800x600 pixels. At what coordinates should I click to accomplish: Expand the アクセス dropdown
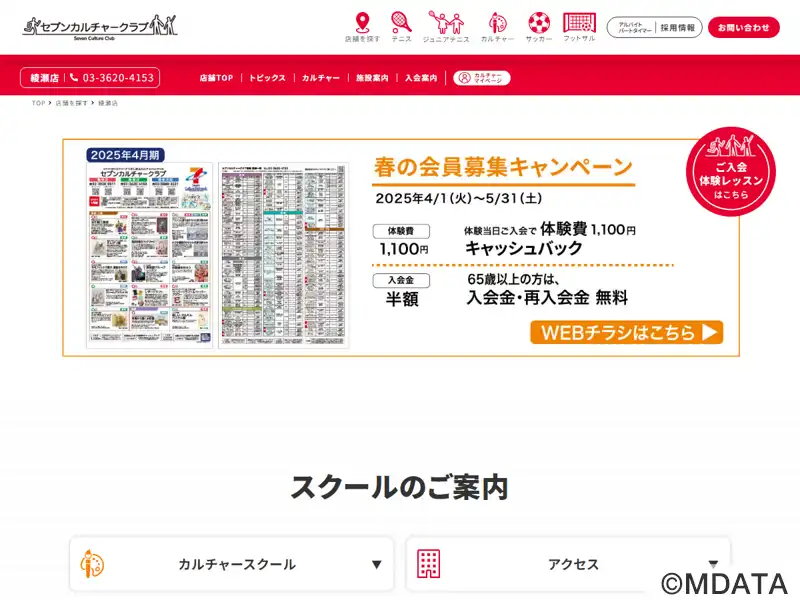tap(568, 564)
